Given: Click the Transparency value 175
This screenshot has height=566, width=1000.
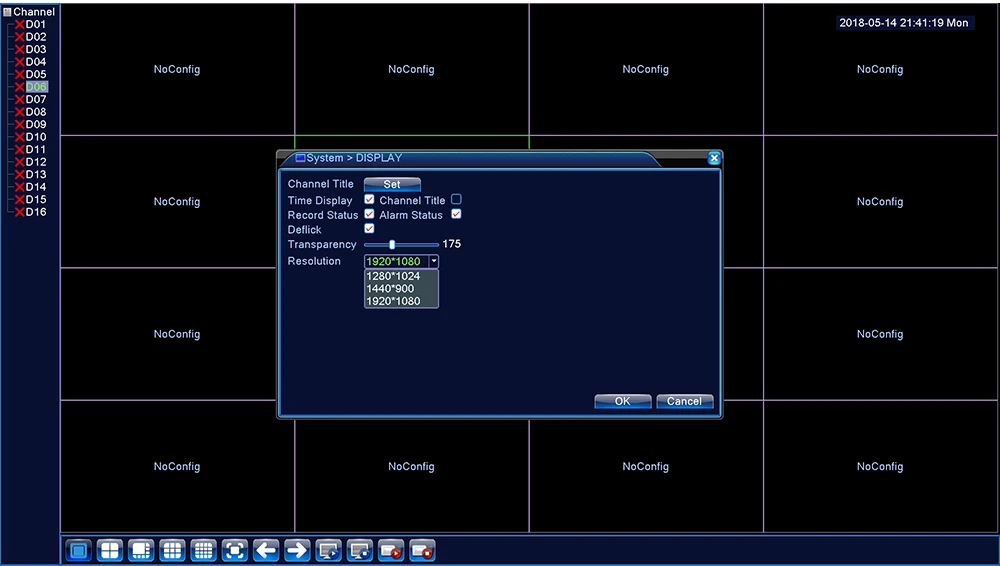Looking at the screenshot, I should click(x=452, y=244).
